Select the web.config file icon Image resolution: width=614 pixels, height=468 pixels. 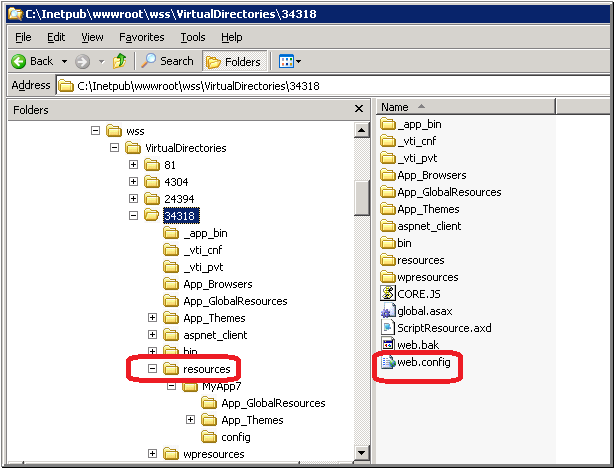(388, 362)
